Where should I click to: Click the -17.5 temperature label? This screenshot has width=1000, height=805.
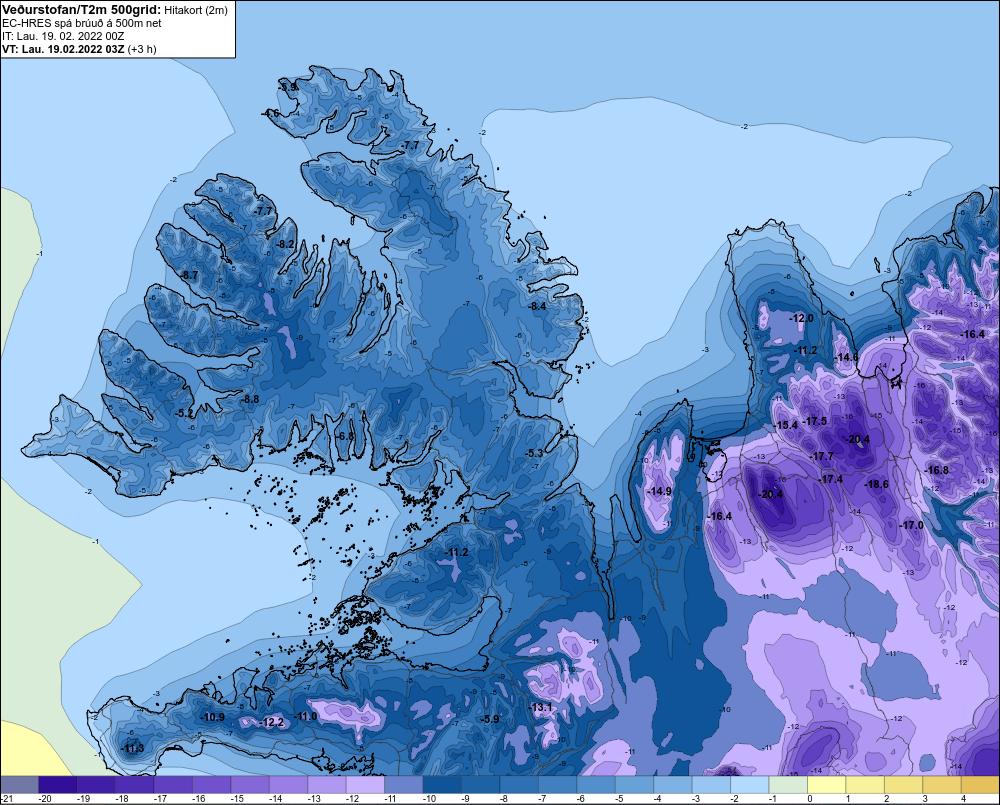(x=814, y=422)
